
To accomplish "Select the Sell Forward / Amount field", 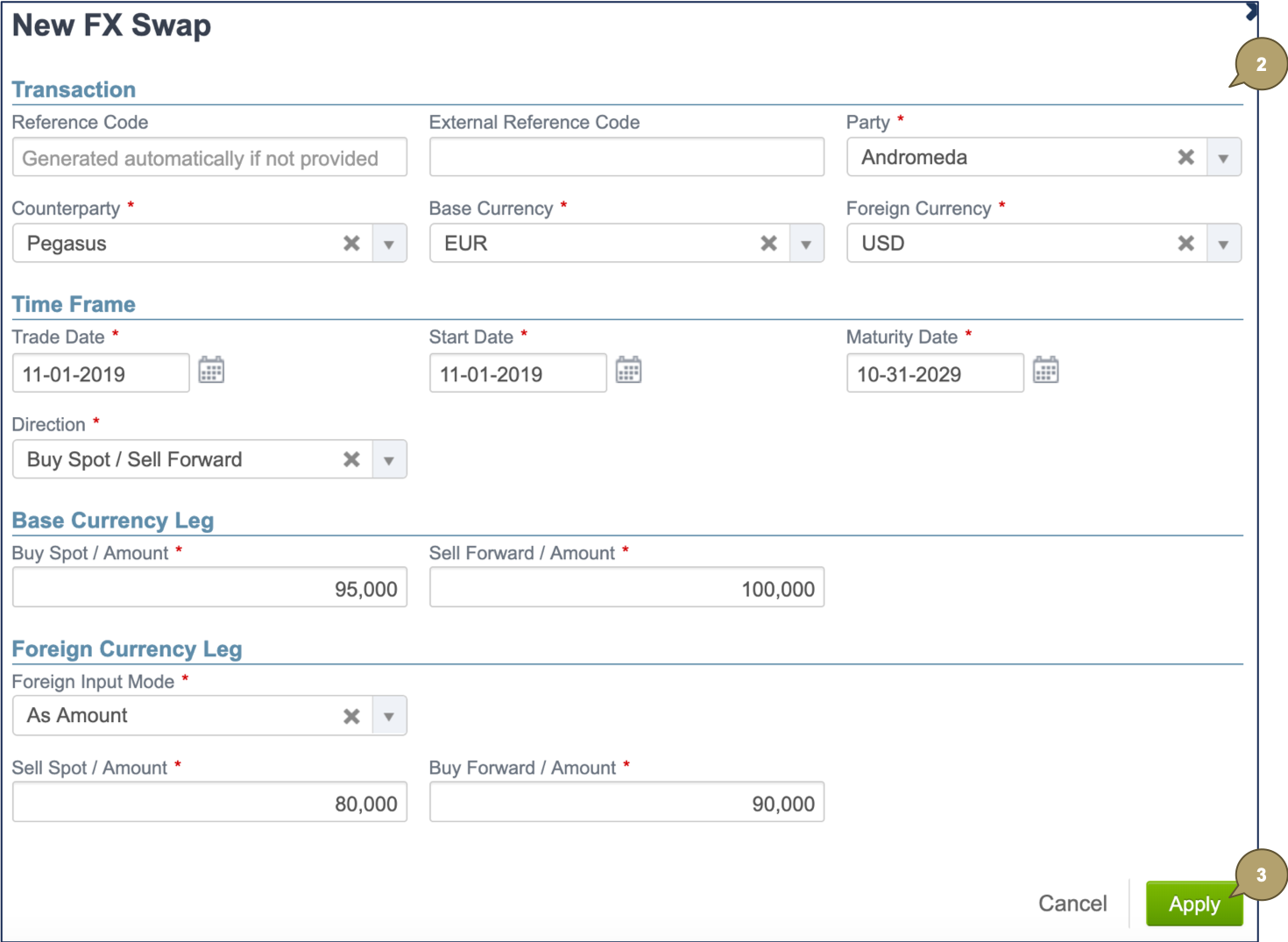I will pyautogui.click(x=626, y=589).
